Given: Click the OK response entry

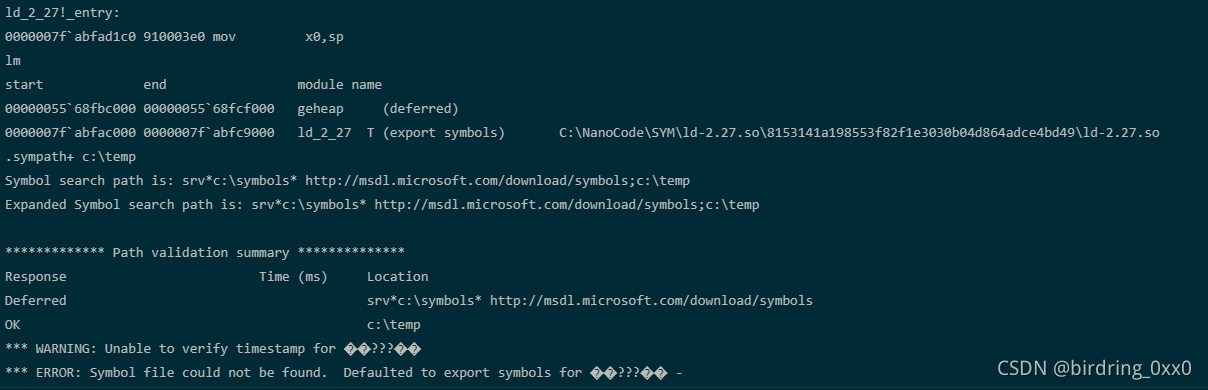Looking at the screenshot, I should 13,324.
